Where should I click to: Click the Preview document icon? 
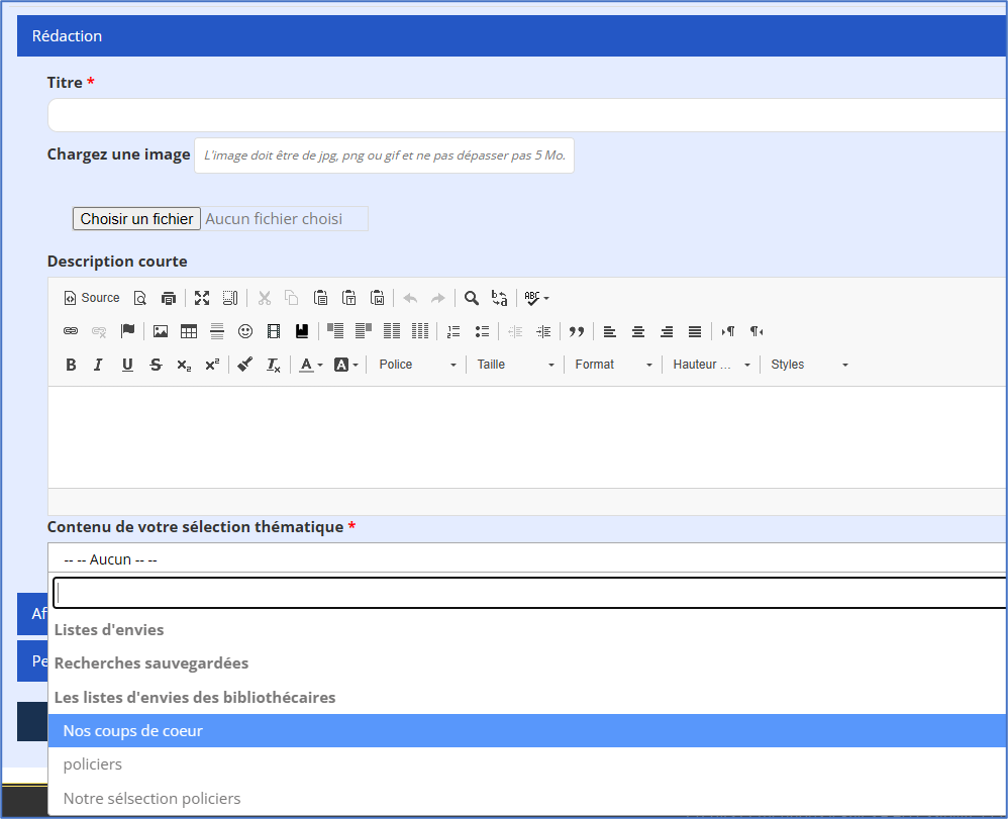(140, 298)
